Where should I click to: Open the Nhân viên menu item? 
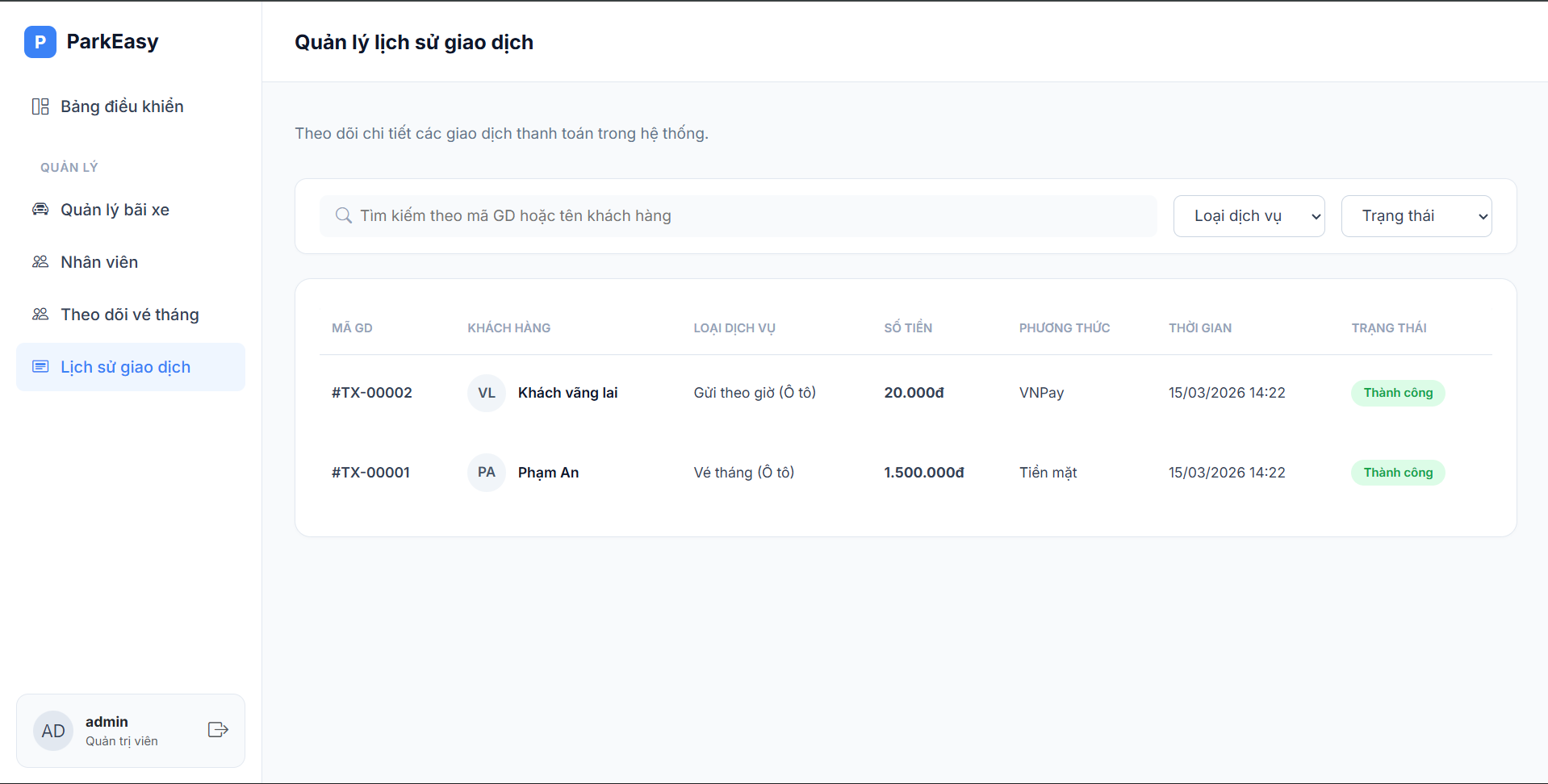99,262
